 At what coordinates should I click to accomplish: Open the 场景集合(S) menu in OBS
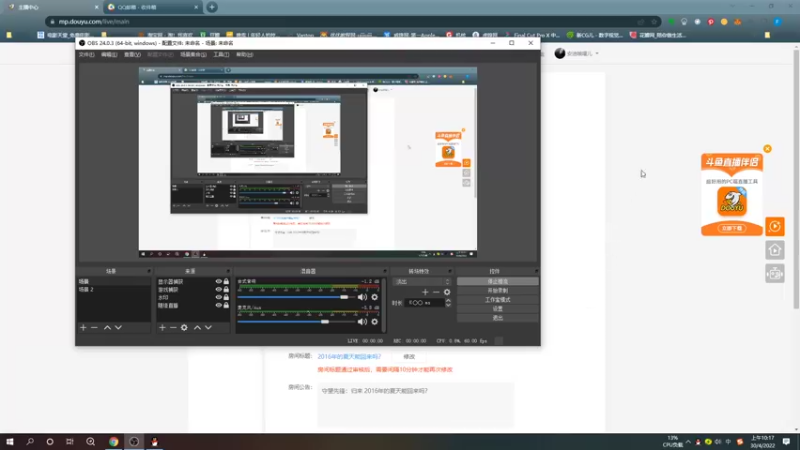point(193,55)
